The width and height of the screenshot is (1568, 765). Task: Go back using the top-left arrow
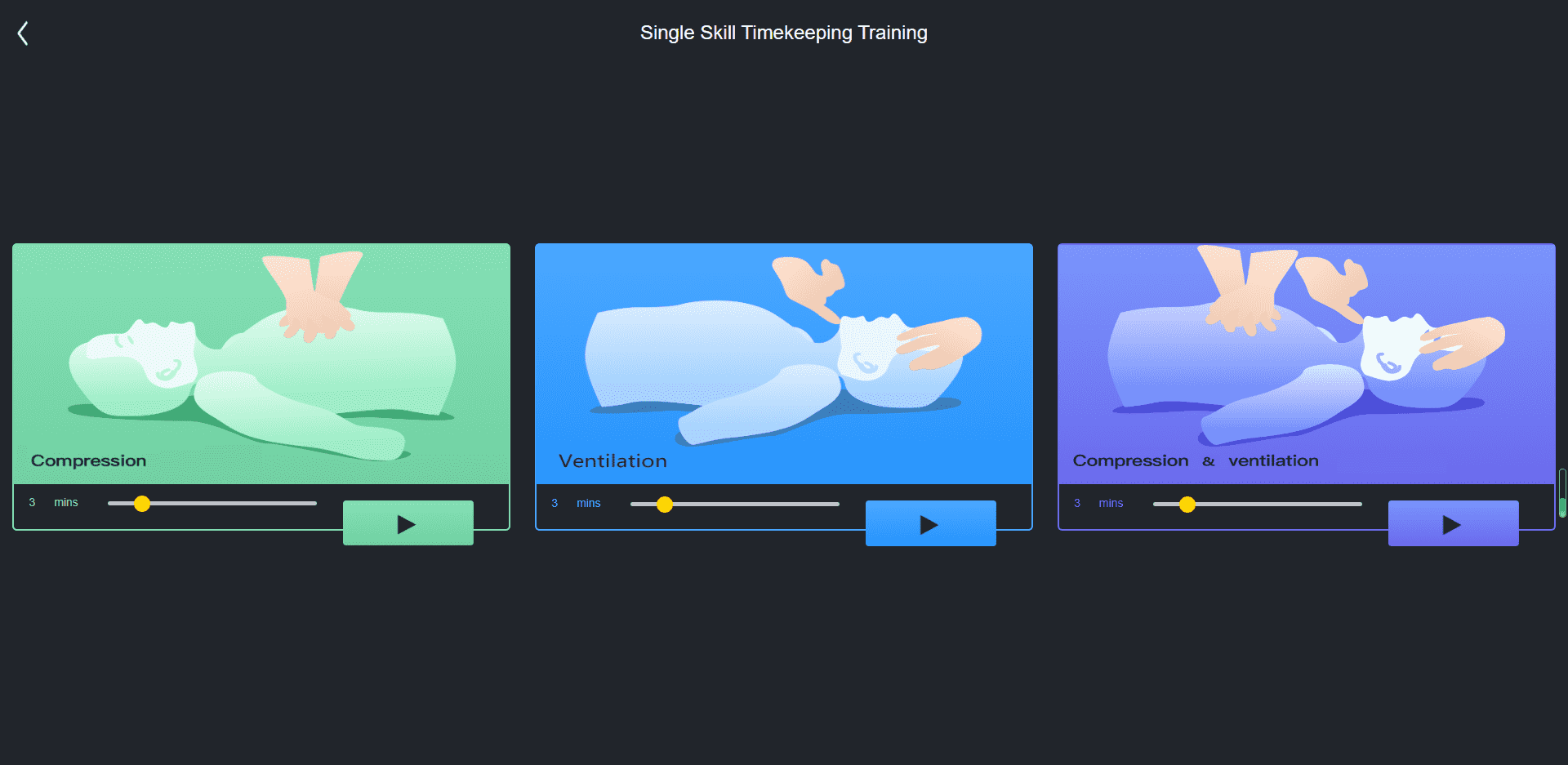click(23, 33)
